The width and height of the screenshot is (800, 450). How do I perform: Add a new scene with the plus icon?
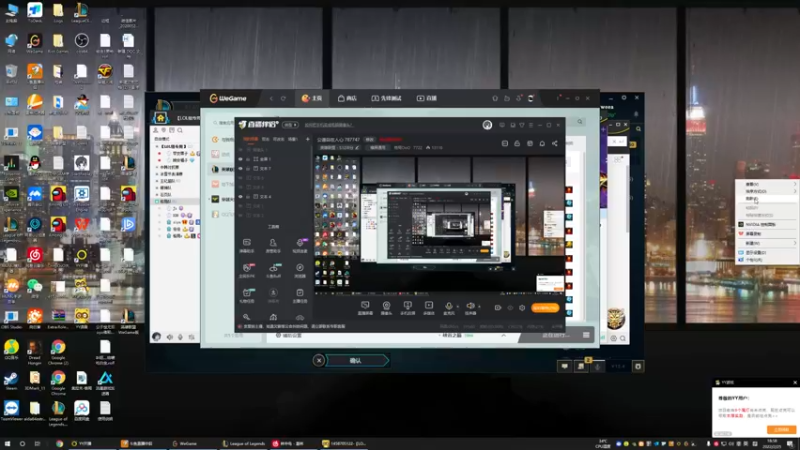click(307, 139)
